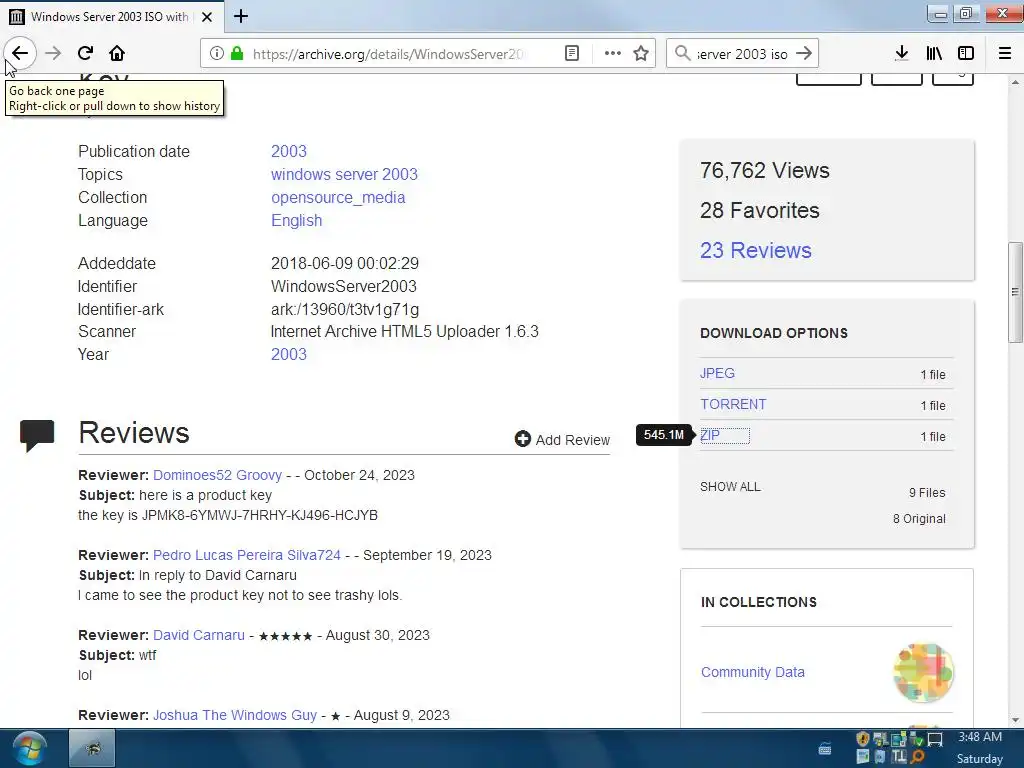Click the English language link
Screen dimensions: 1024x768
pyautogui.click(x=296, y=221)
